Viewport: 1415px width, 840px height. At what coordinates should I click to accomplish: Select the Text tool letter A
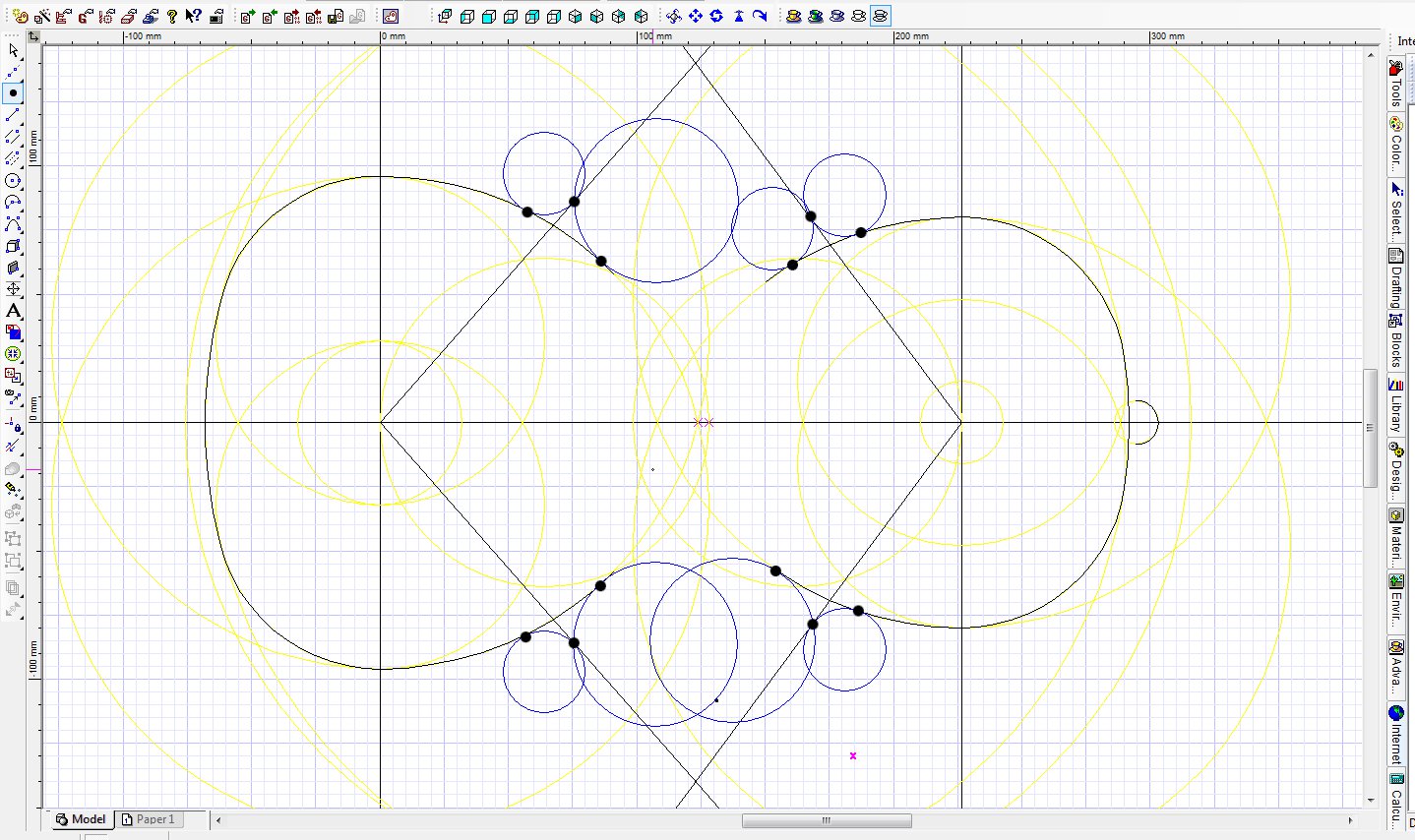[x=13, y=311]
